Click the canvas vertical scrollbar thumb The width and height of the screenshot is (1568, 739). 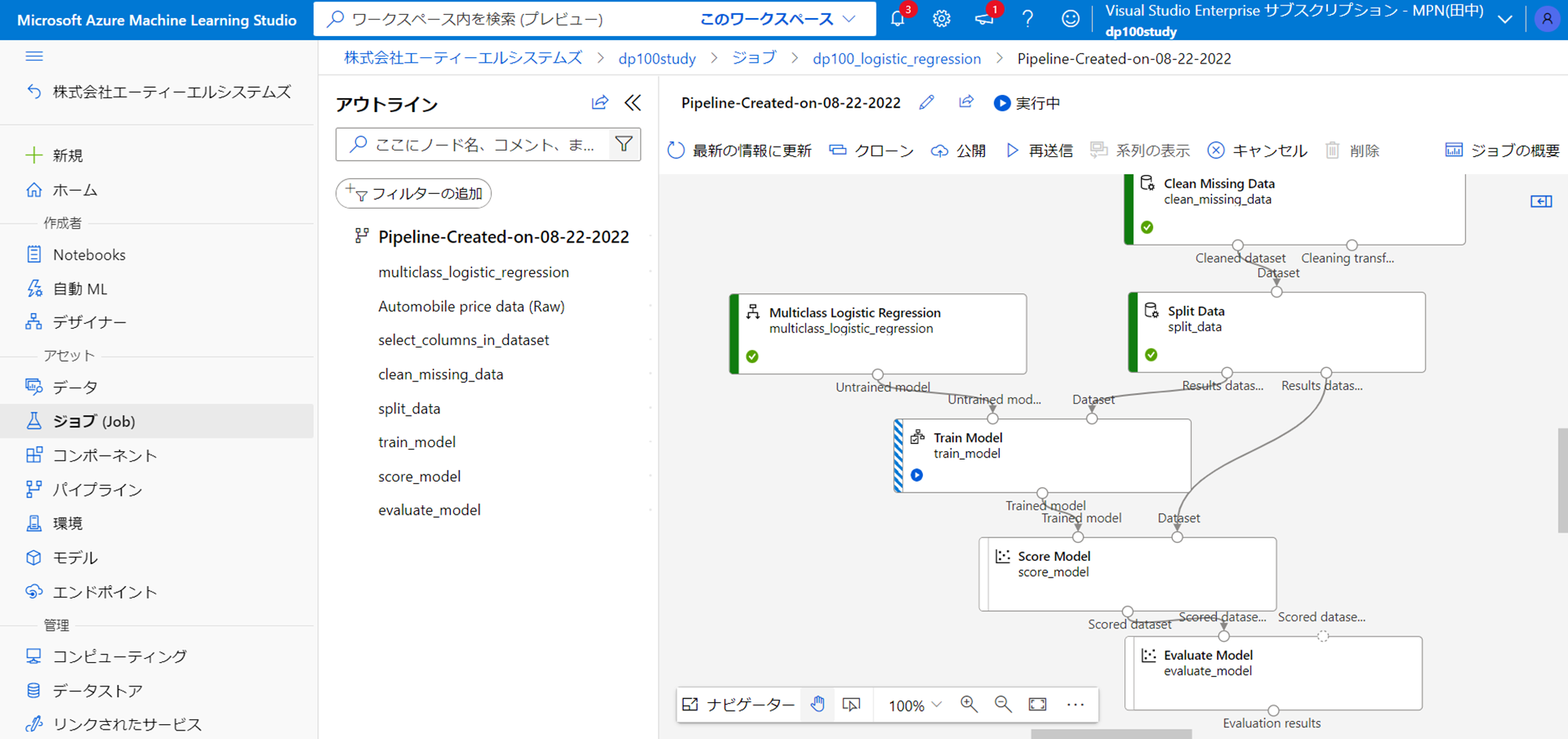coord(1563,481)
